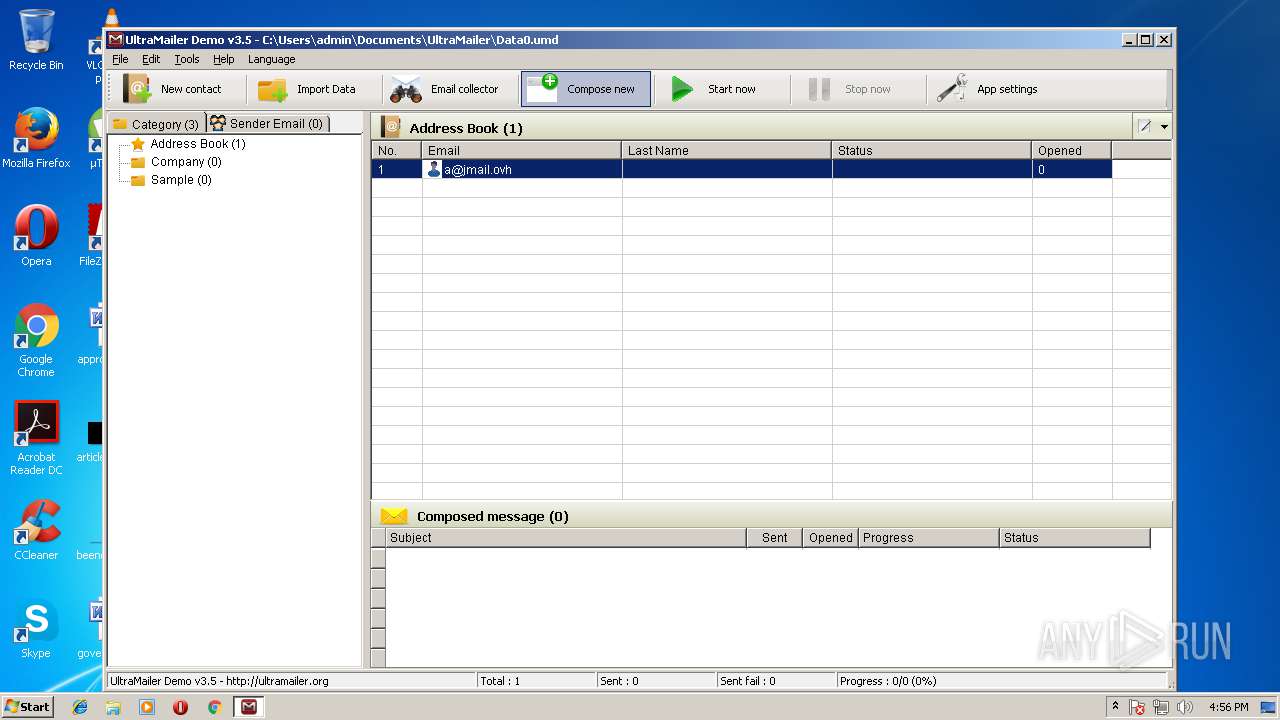Click the Action Center flag tray icon
Viewport: 1280px width, 720px height.
pyautogui.click(x=1137, y=707)
